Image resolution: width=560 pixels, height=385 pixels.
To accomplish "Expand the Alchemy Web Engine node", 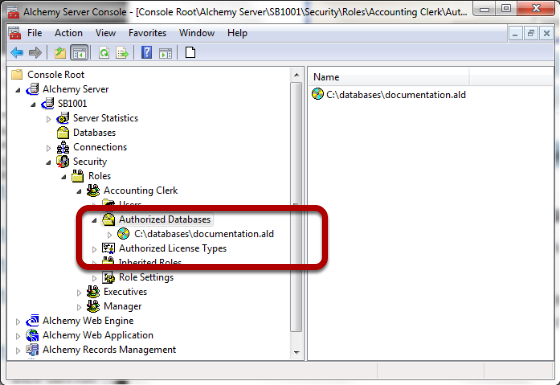I will (18, 321).
